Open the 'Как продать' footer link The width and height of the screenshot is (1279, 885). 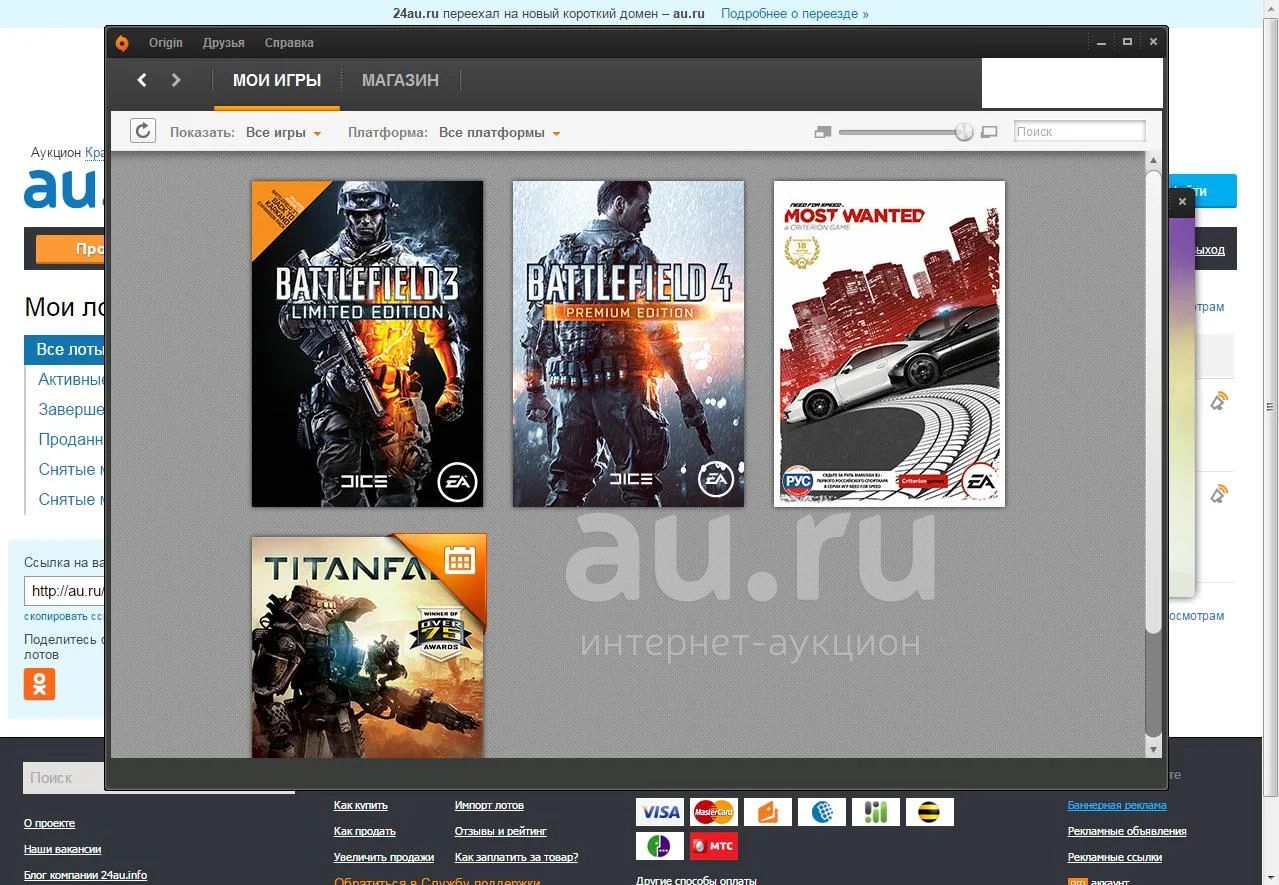(365, 831)
